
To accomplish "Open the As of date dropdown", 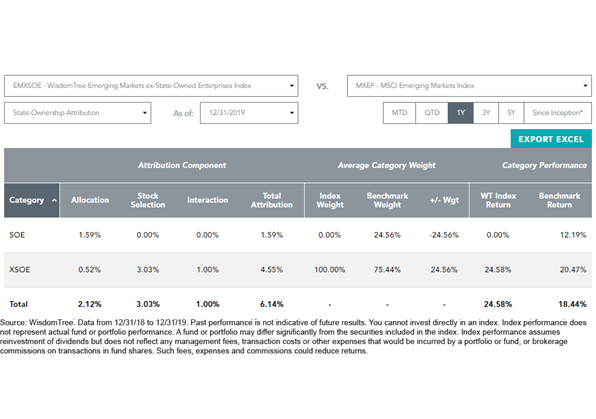I will [x=249, y=113].
